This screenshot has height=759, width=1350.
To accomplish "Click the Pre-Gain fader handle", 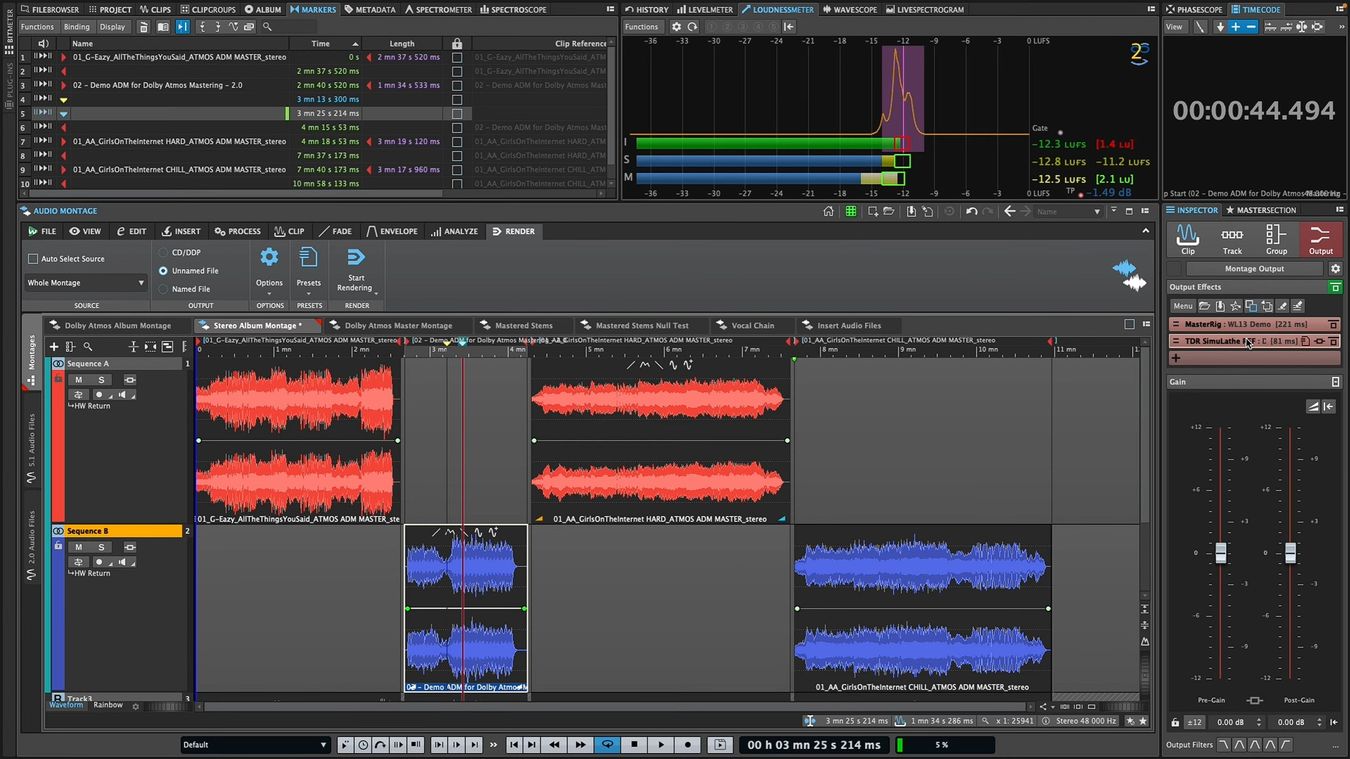I will point(1221,552).
